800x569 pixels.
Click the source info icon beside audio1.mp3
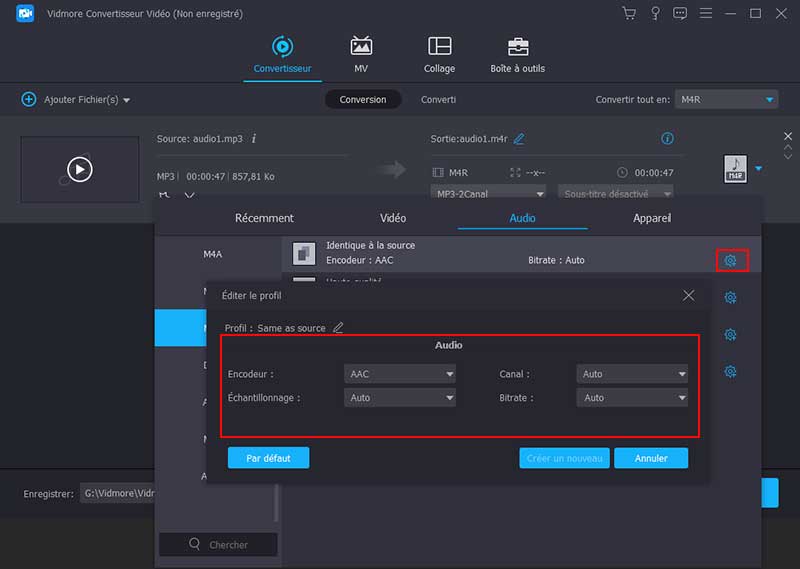pos(254,138)
